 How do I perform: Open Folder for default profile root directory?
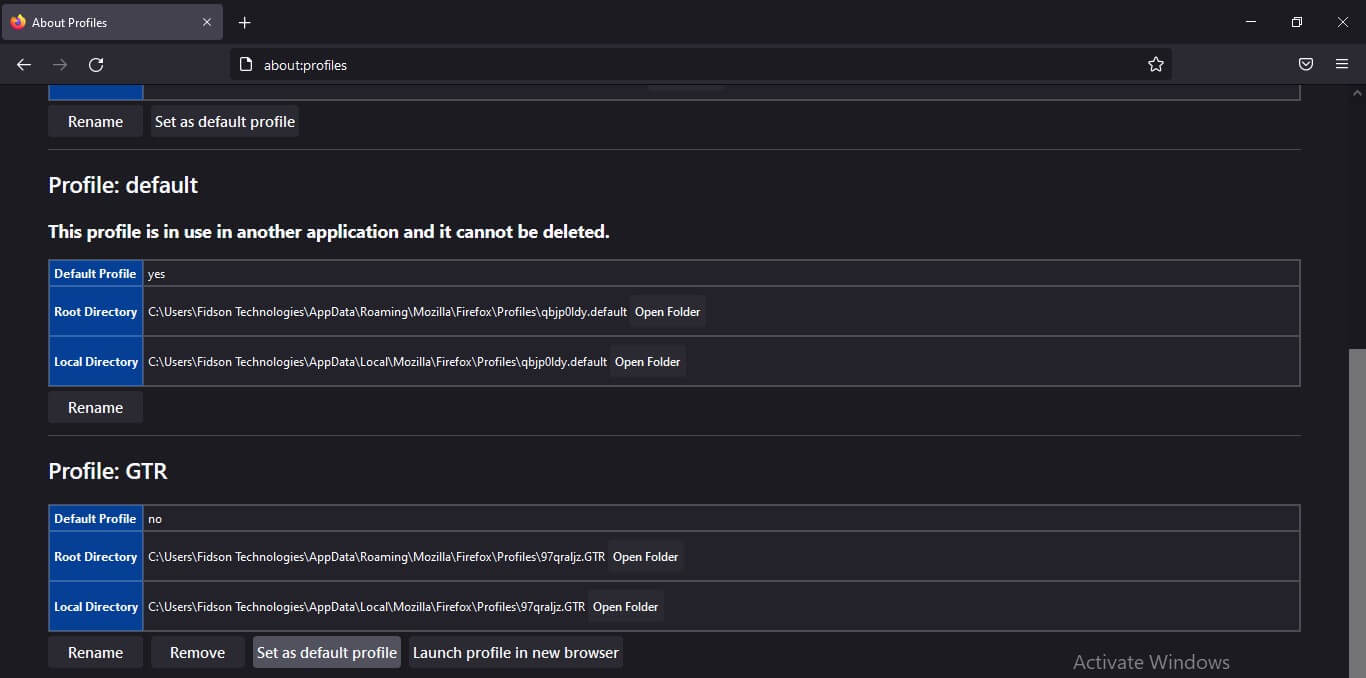666,311
